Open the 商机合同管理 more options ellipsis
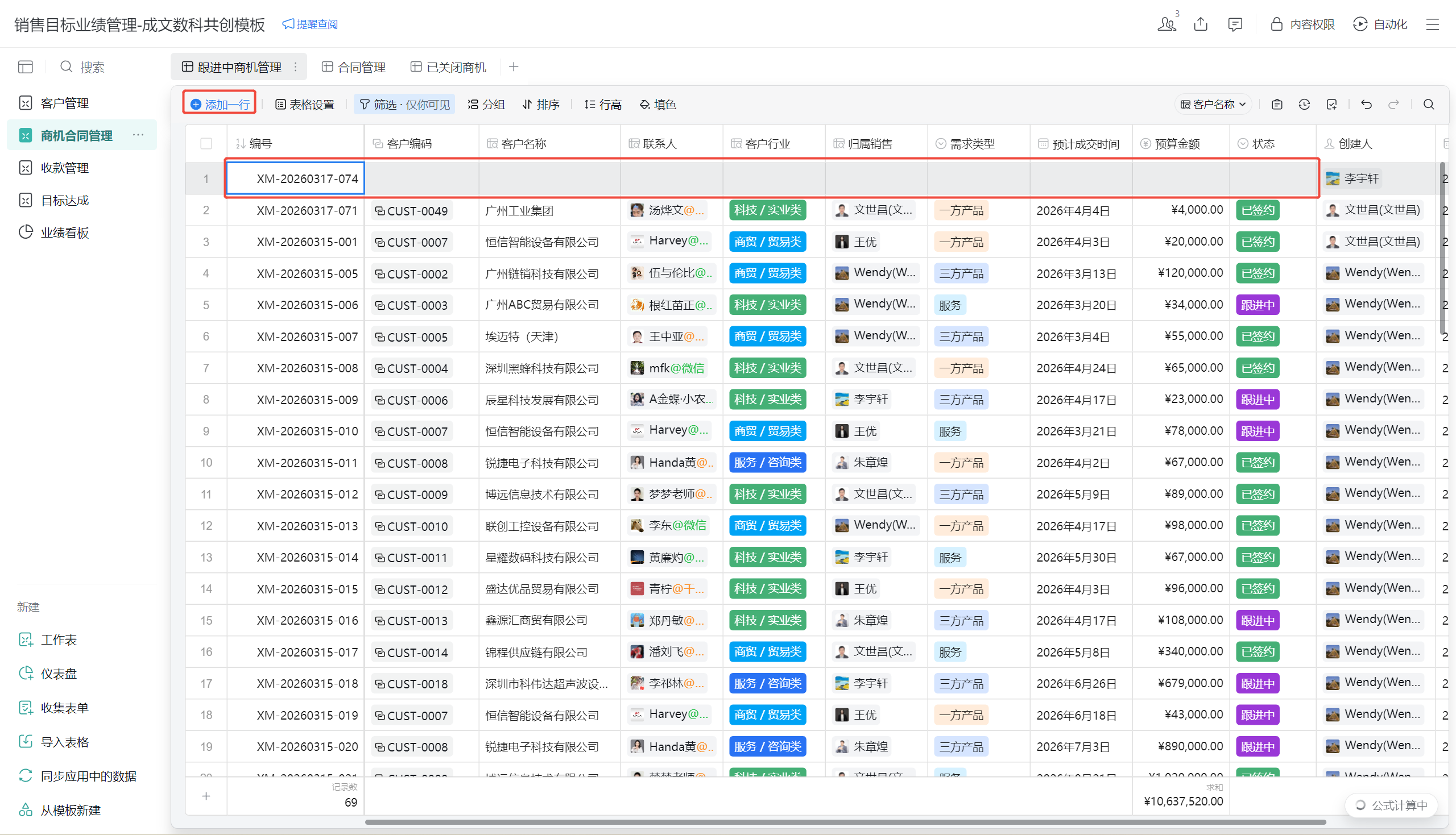This screenshot has width=1456, height=835. point(138,135)
